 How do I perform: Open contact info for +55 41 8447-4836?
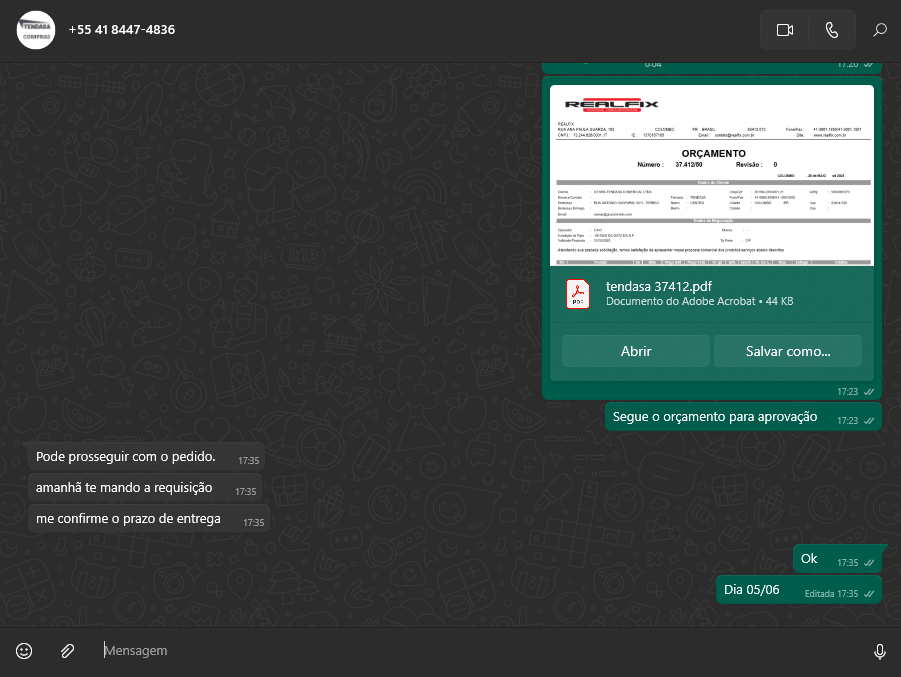122,30
